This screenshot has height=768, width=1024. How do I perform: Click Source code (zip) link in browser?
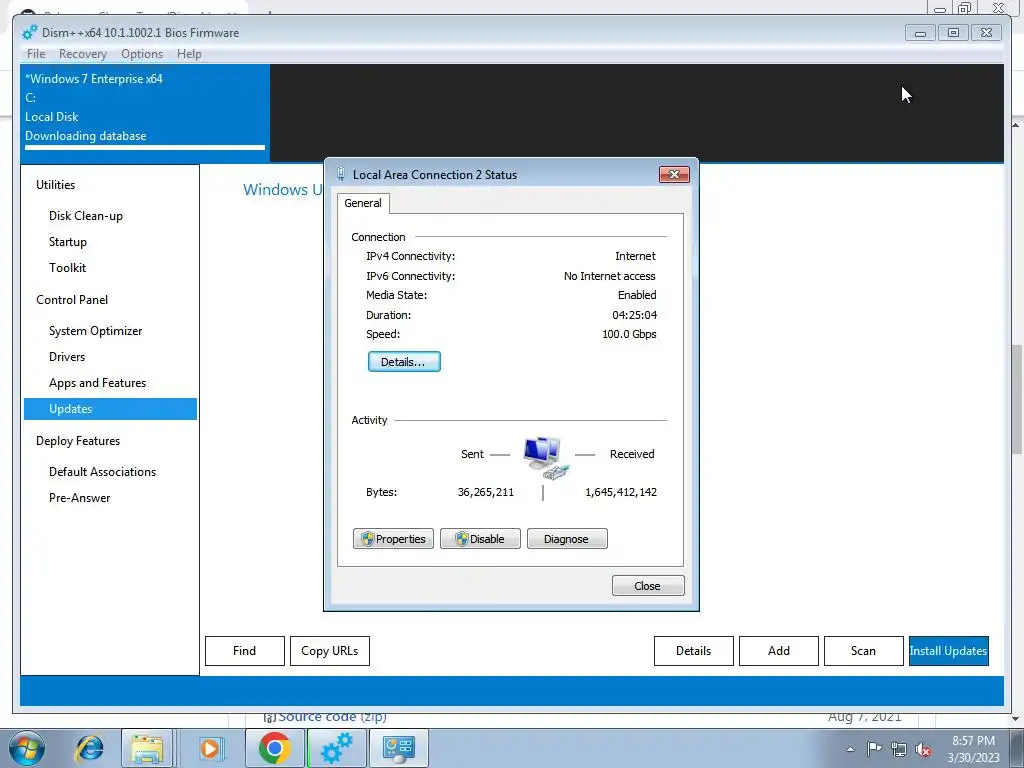pyautogui.click(x=332, y=717)
